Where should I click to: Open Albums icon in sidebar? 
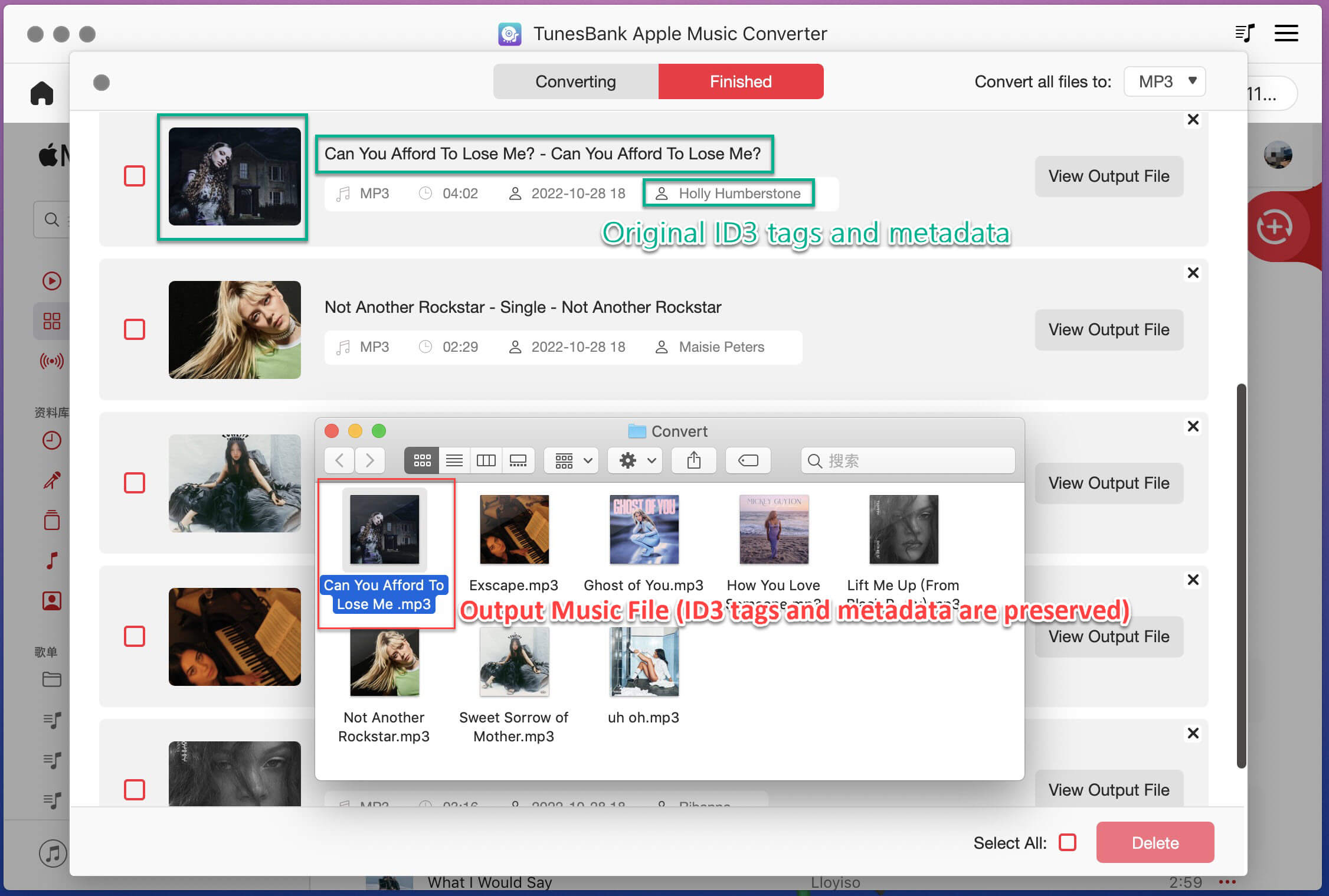[x=52, y=520]
